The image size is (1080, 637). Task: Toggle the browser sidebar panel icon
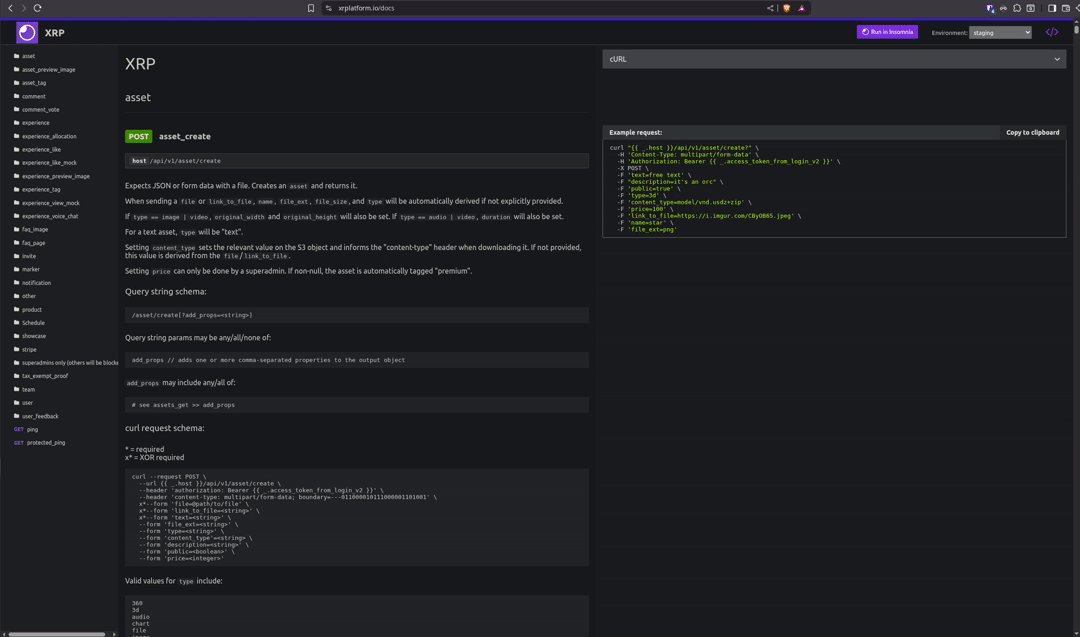[x=1052, y=8]
